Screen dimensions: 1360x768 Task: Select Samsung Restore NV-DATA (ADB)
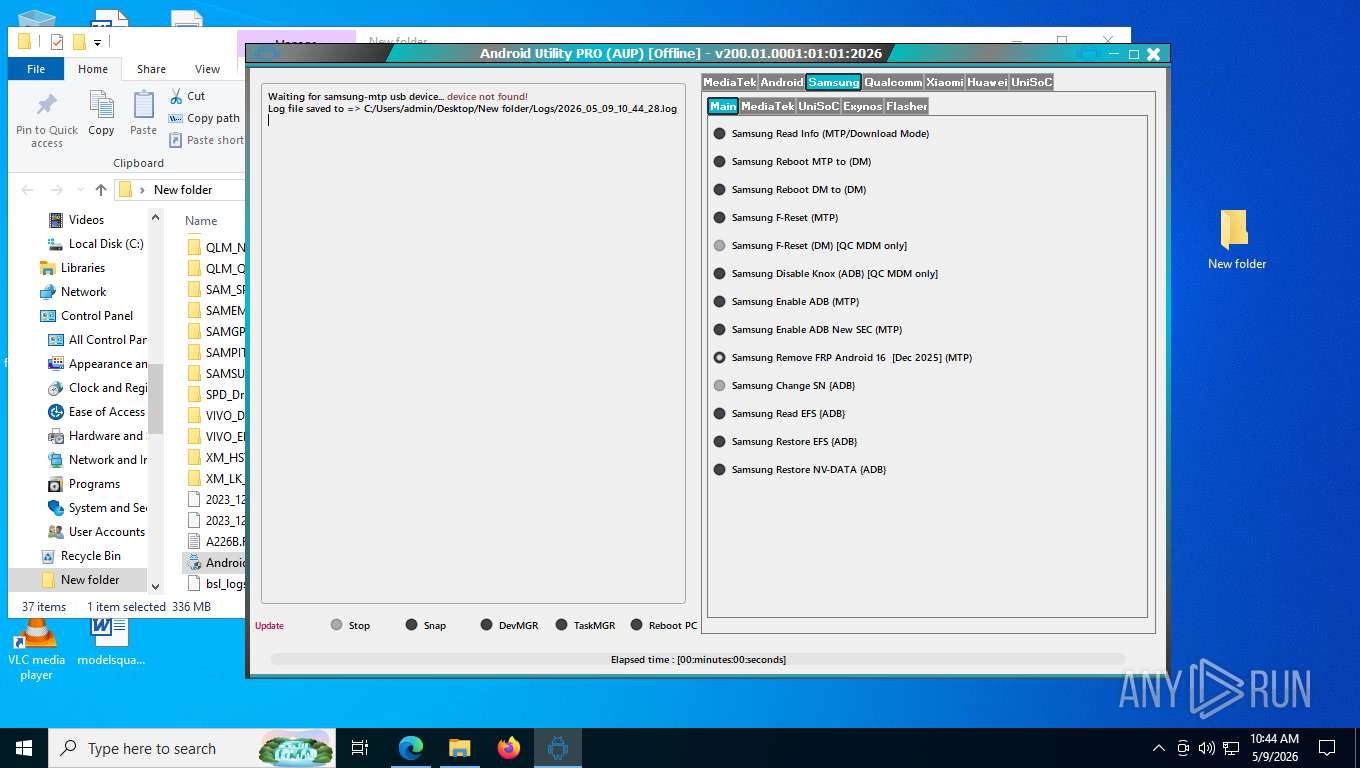800,469
